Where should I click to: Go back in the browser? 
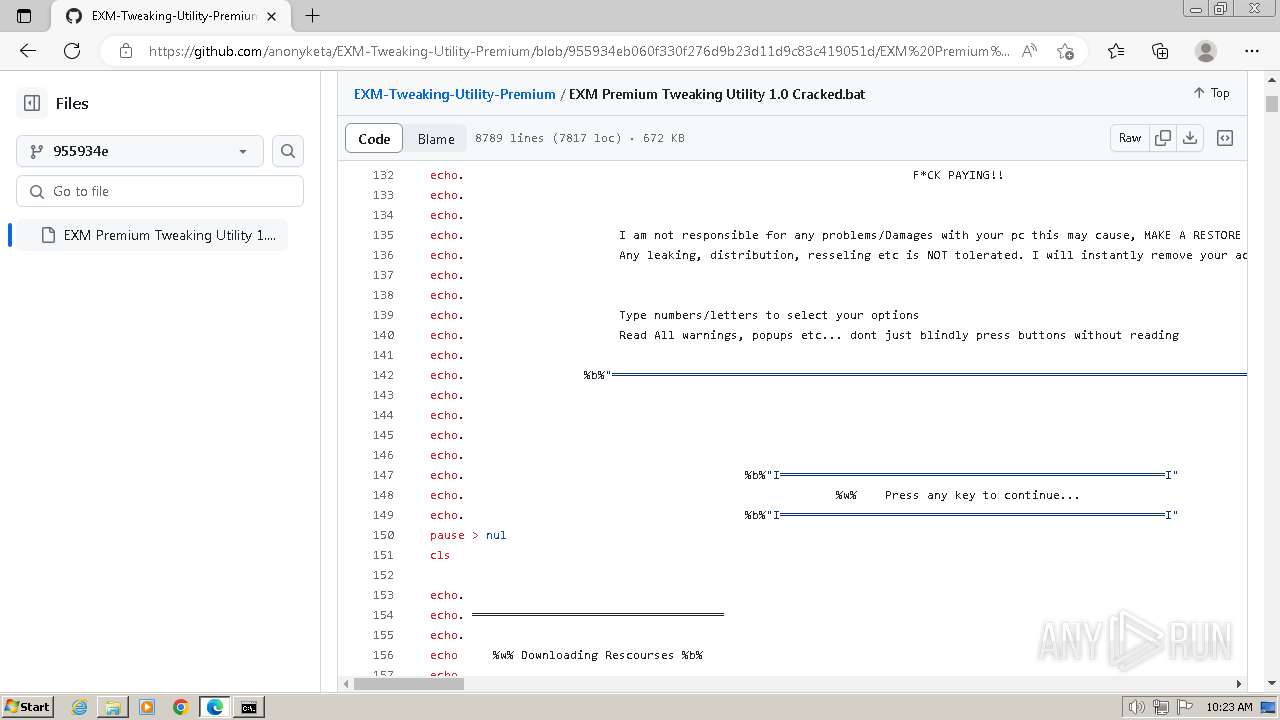pyautogui.click(x=28, y=51)
